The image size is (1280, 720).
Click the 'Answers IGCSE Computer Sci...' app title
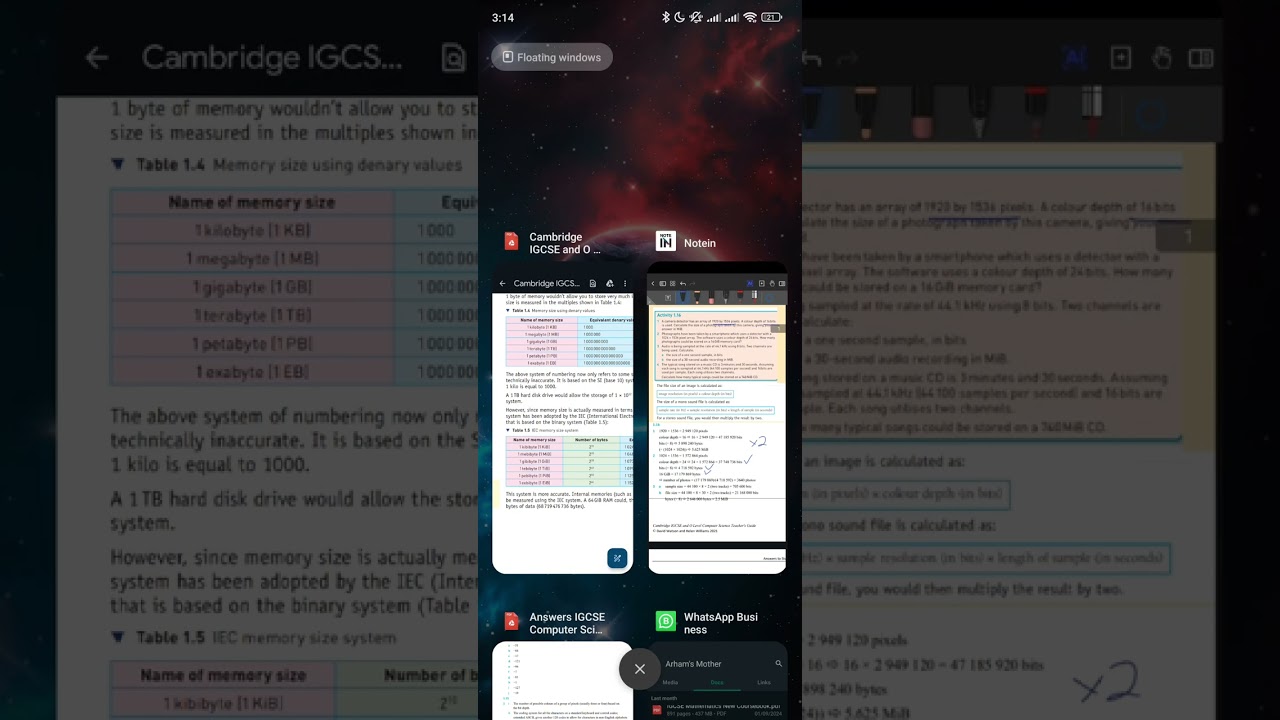pos(567,623)
